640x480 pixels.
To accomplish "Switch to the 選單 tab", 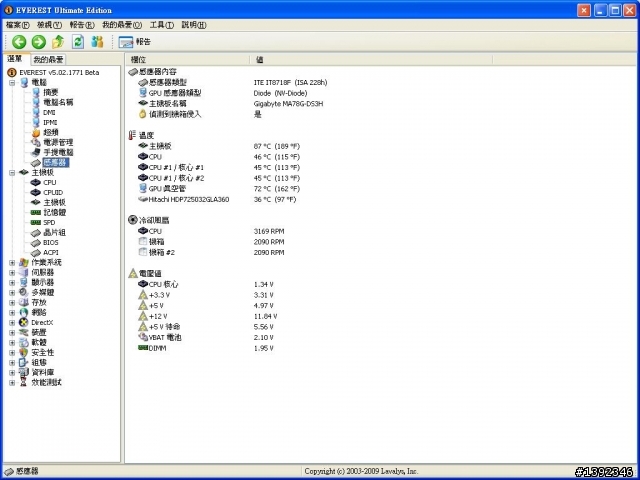I will [15, 59].
